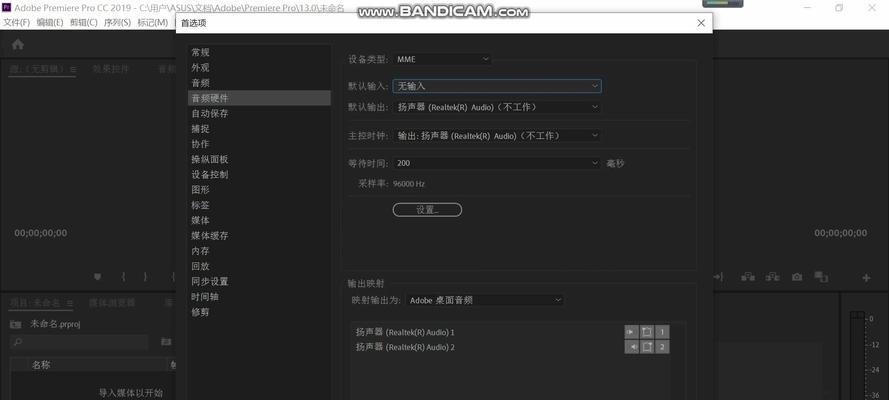Click the Extract icon in Program monitor
The width and height of the screenshot is (889, 400).
[772, 277]
